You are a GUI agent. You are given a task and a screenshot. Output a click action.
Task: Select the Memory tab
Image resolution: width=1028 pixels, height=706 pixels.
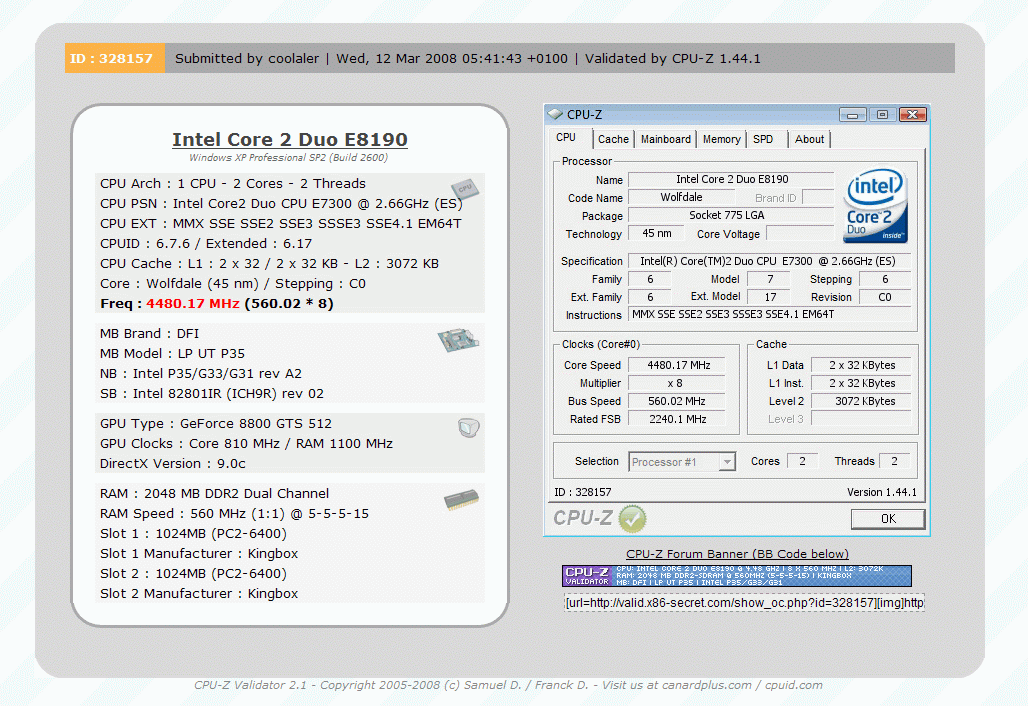(721, 139)
